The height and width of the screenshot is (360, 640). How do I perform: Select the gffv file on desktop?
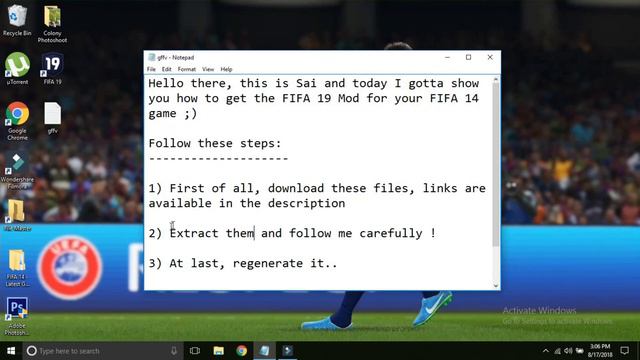pyautogui.click(x=52, y=118)
